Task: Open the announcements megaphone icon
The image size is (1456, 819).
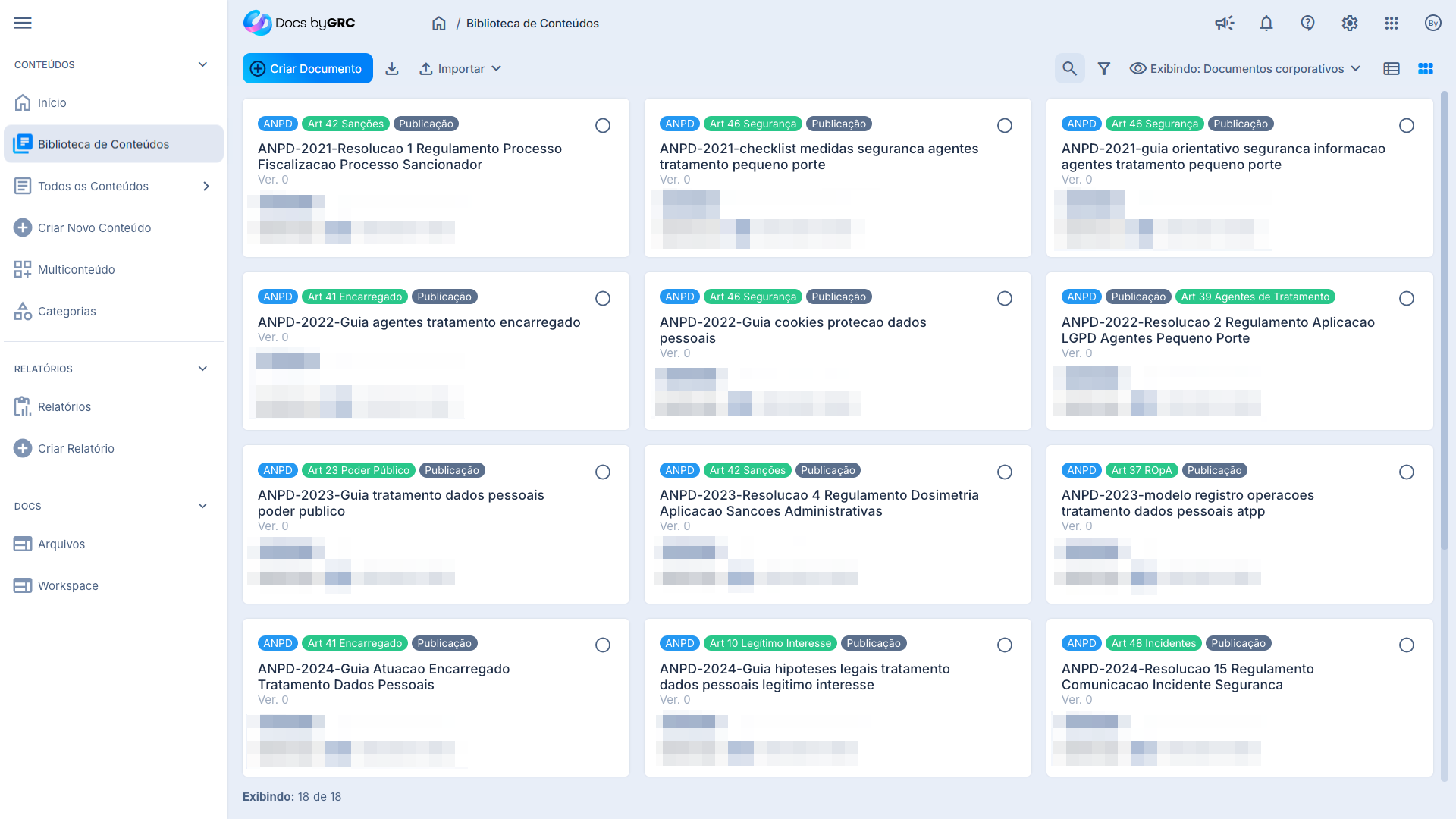Action: [1224, 23]
